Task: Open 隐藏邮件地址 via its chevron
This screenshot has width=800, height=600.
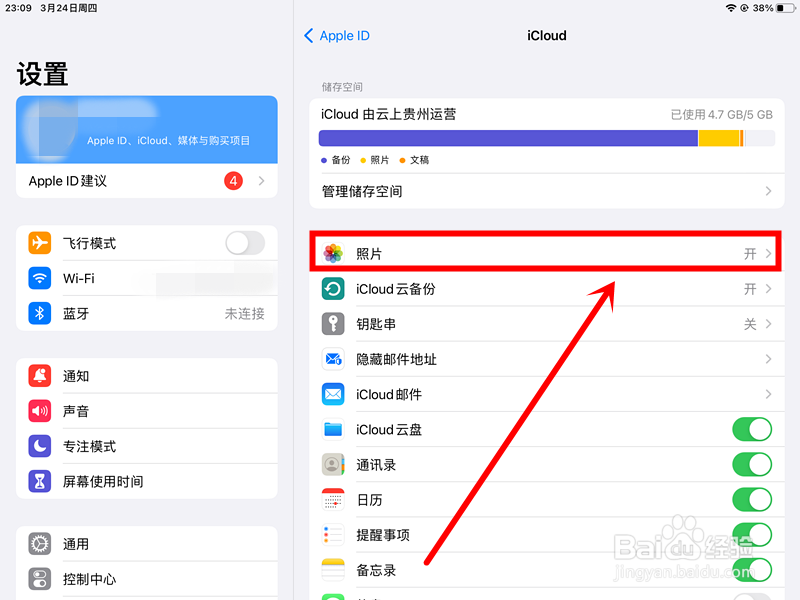Action: click(x=768, y=359)
